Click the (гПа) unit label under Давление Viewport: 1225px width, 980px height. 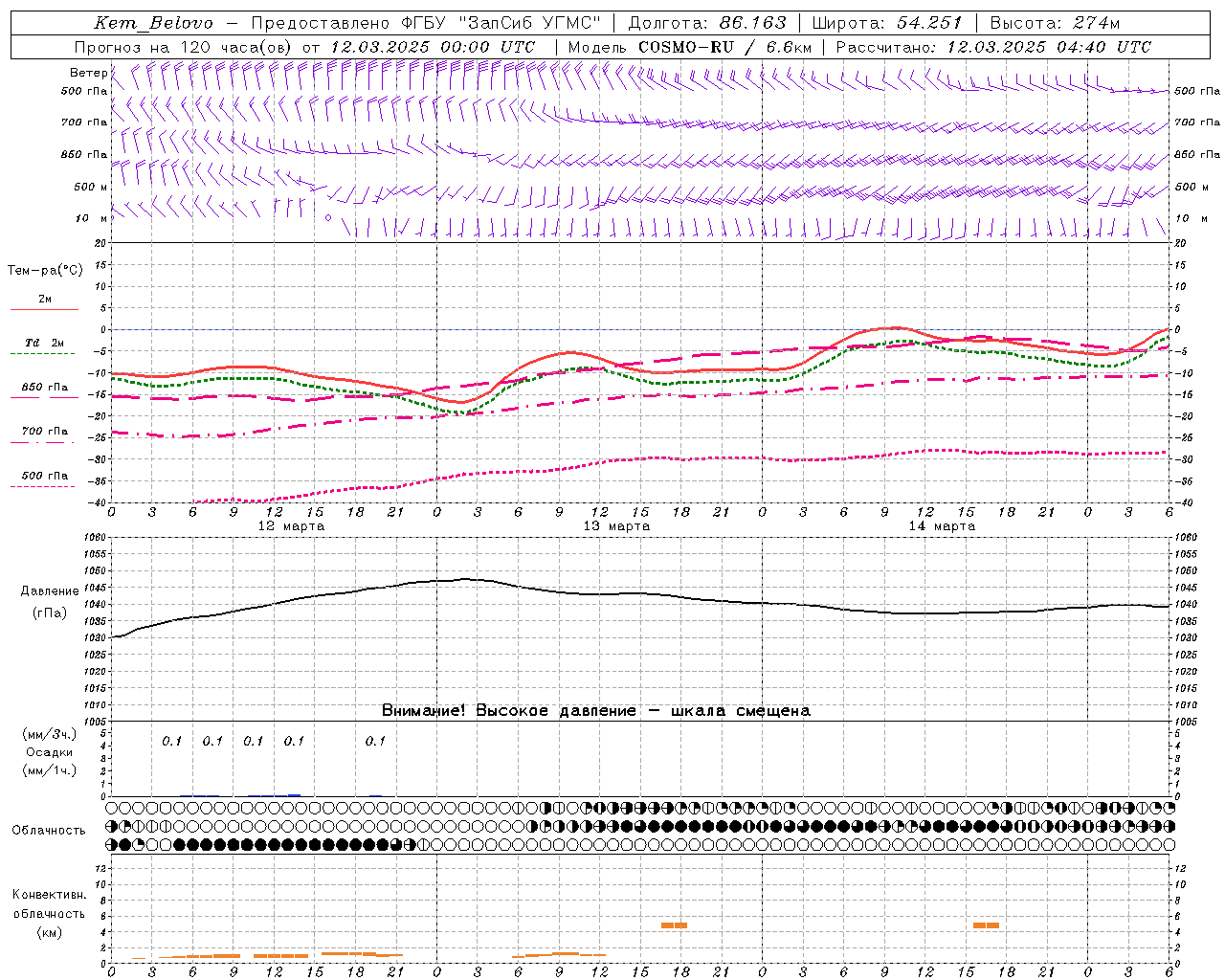coord(50,612)
